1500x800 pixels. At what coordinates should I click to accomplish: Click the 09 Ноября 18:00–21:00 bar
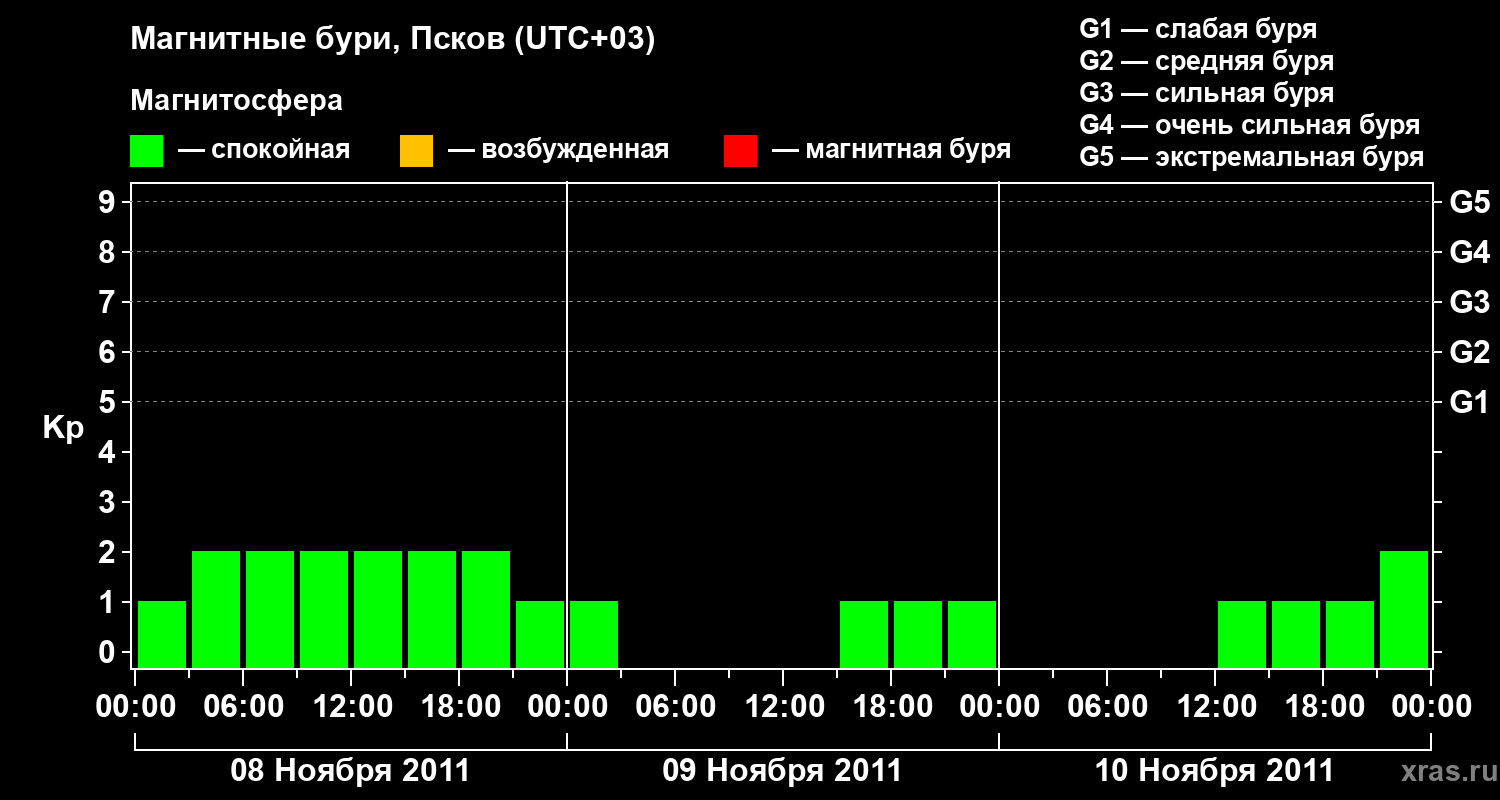(x=918, y=634)
